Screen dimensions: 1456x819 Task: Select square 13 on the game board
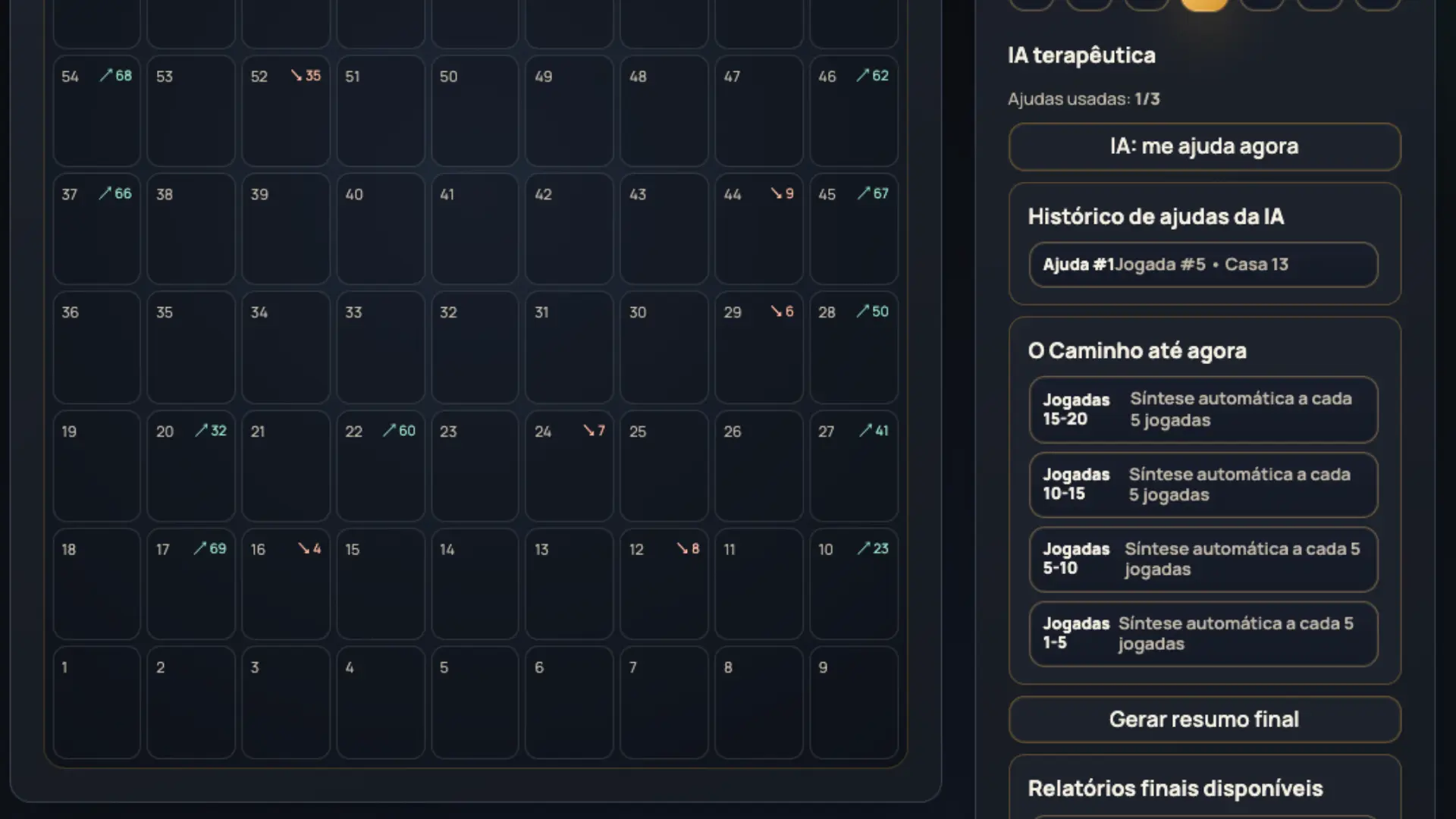[569, 584]
